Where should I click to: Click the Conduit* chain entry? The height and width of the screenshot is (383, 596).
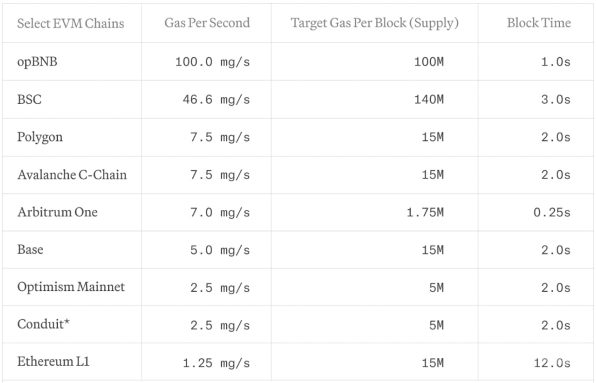pyautogui.click(x=43, y=324)
